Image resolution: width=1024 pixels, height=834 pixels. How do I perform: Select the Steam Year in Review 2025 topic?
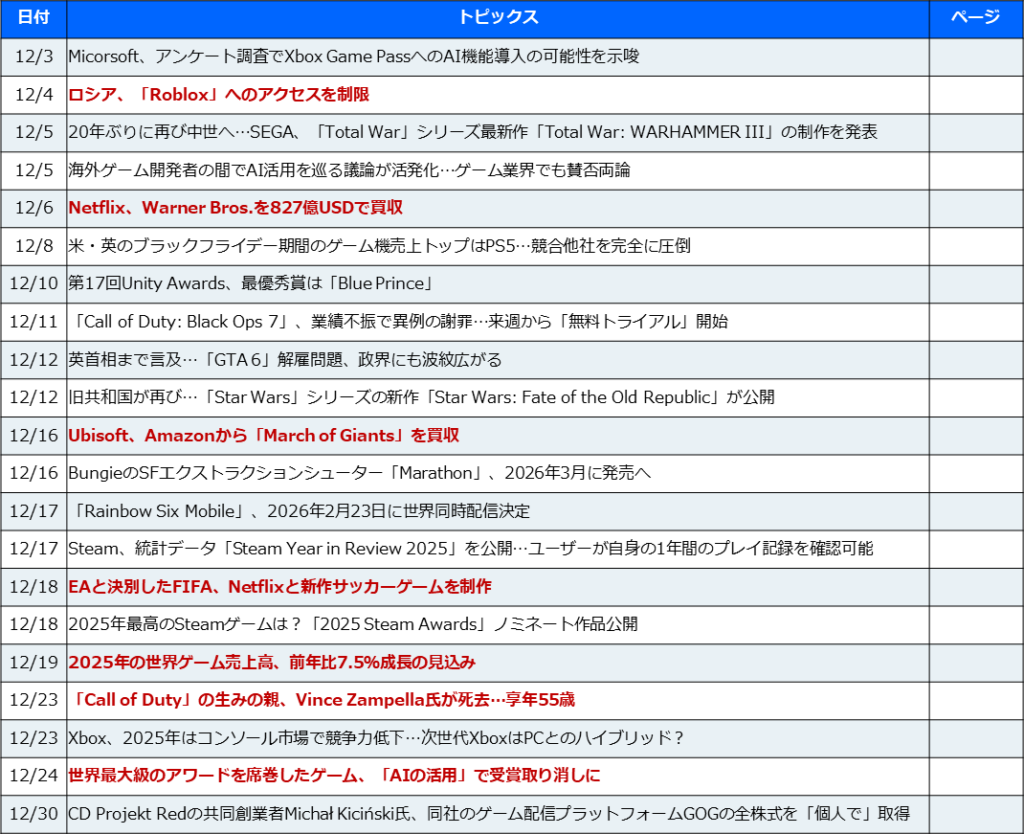click(470, 548)
